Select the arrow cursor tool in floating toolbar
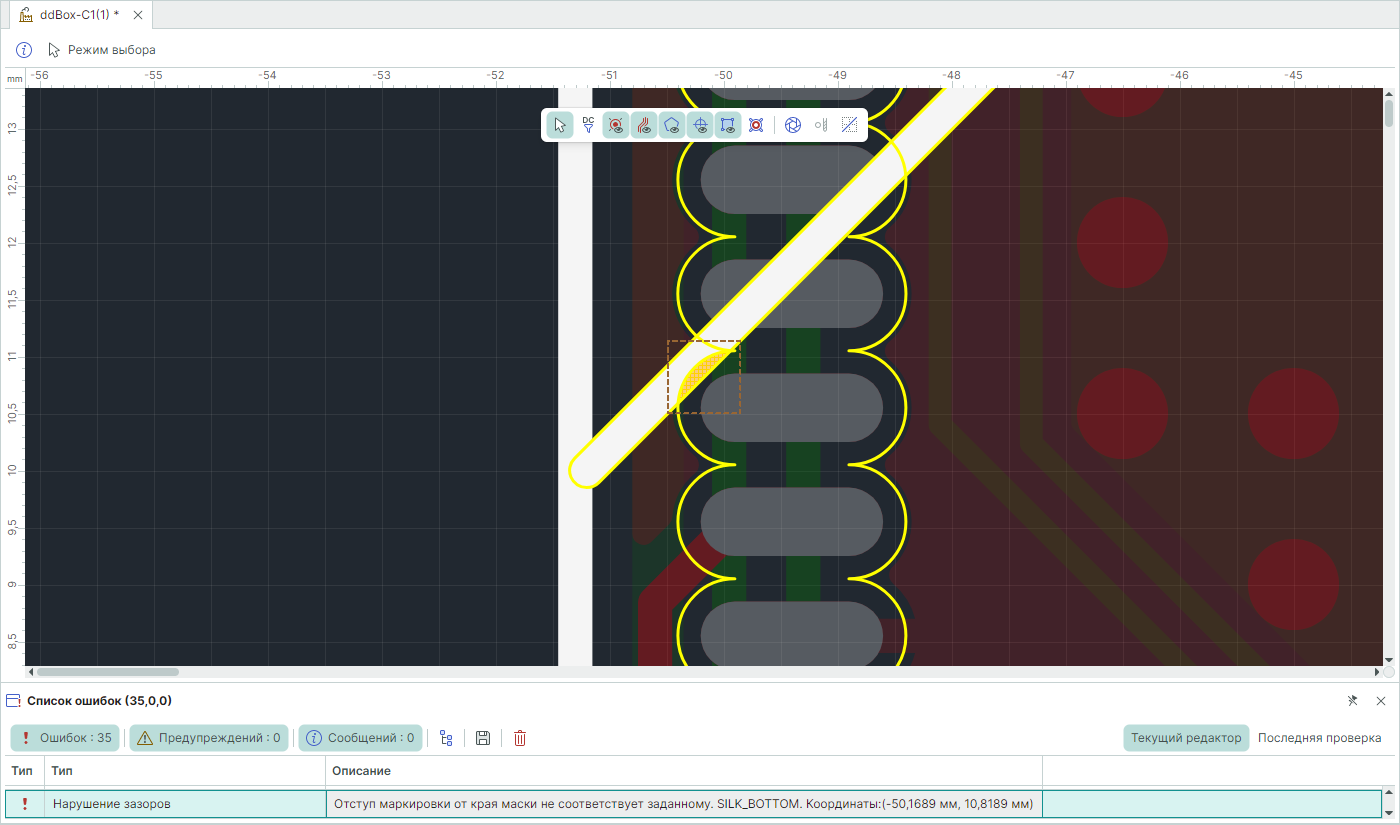The height and width of the screenshot is (825, 1400). [560, 125]
